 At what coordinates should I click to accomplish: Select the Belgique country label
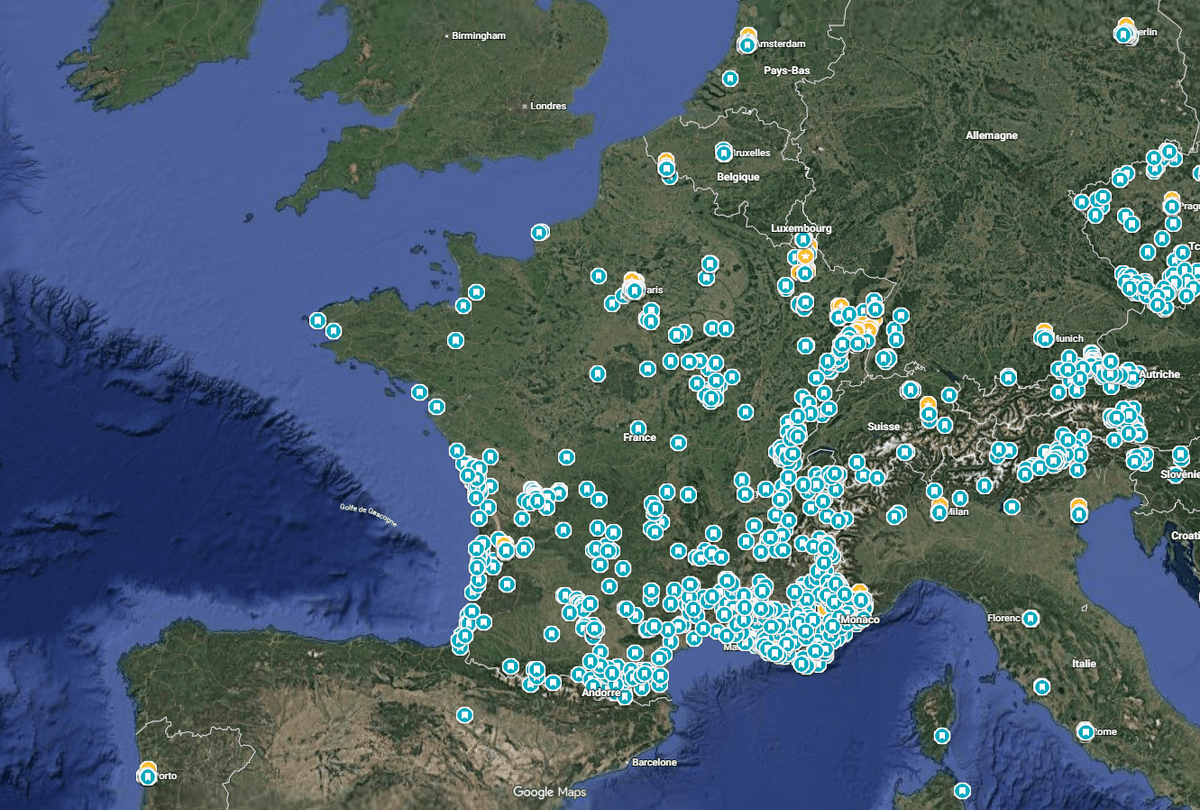coord(738,176)
